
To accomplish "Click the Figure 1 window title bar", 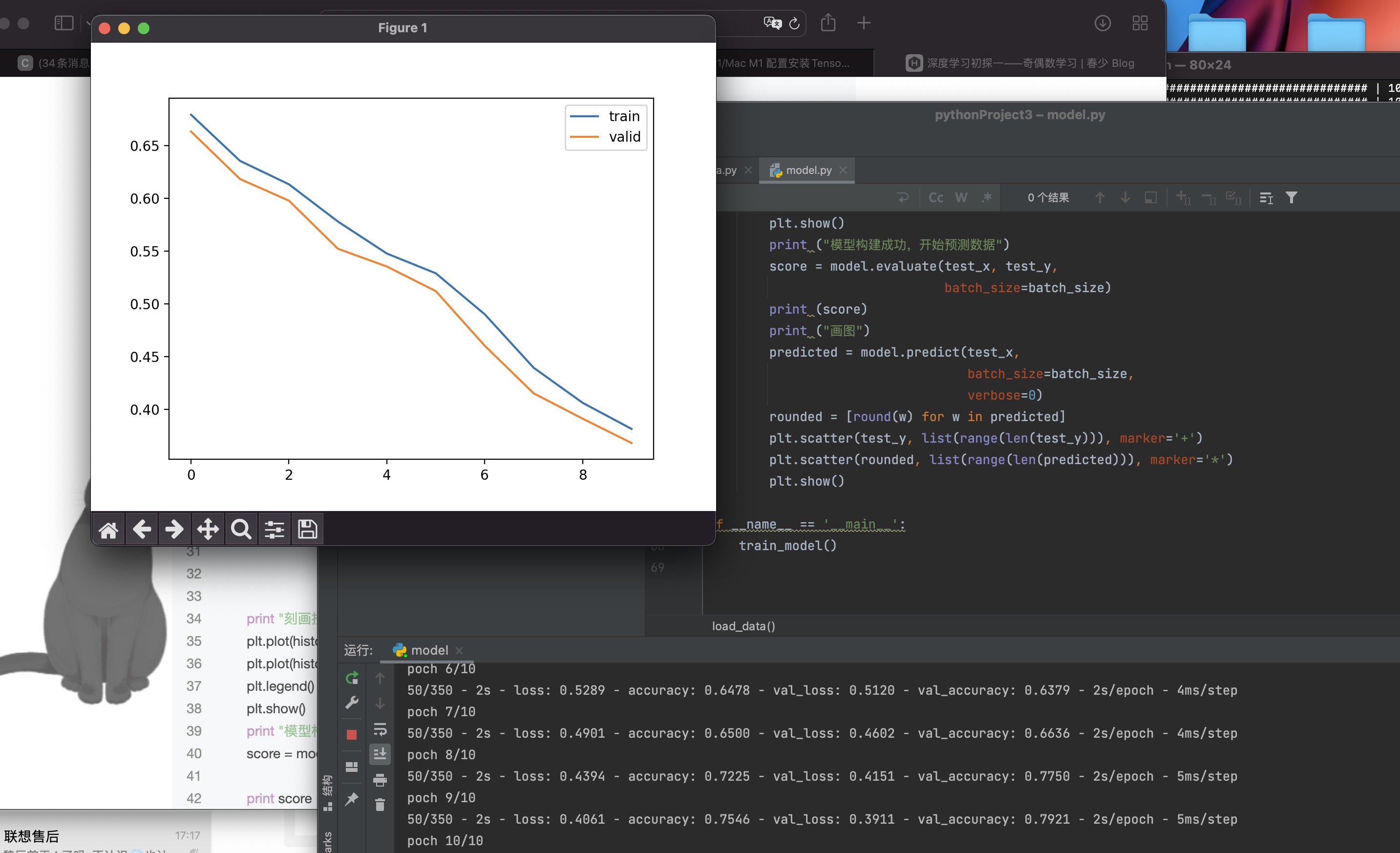I will point(403,28).
